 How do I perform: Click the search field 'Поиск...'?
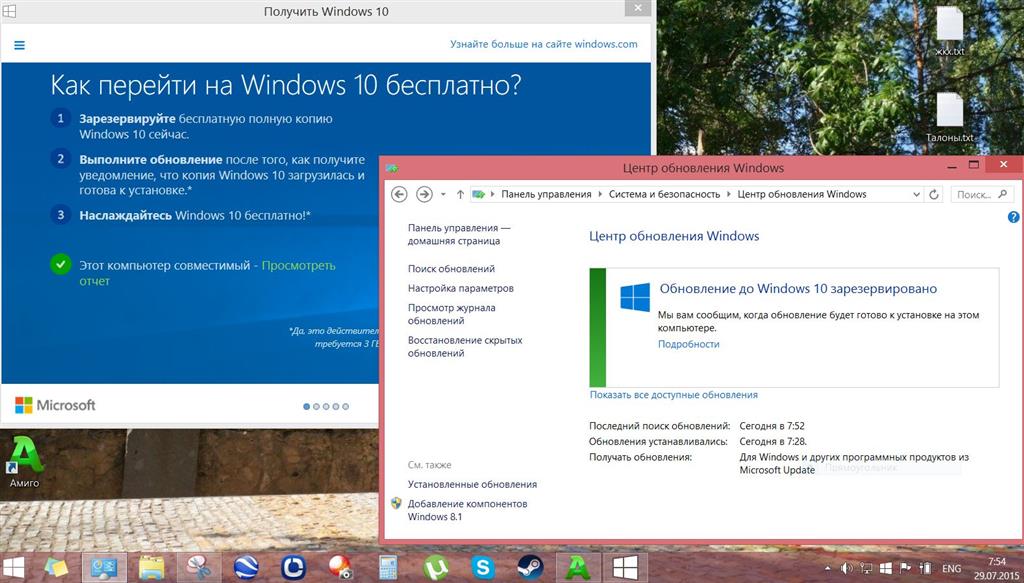tap(981, 195)
